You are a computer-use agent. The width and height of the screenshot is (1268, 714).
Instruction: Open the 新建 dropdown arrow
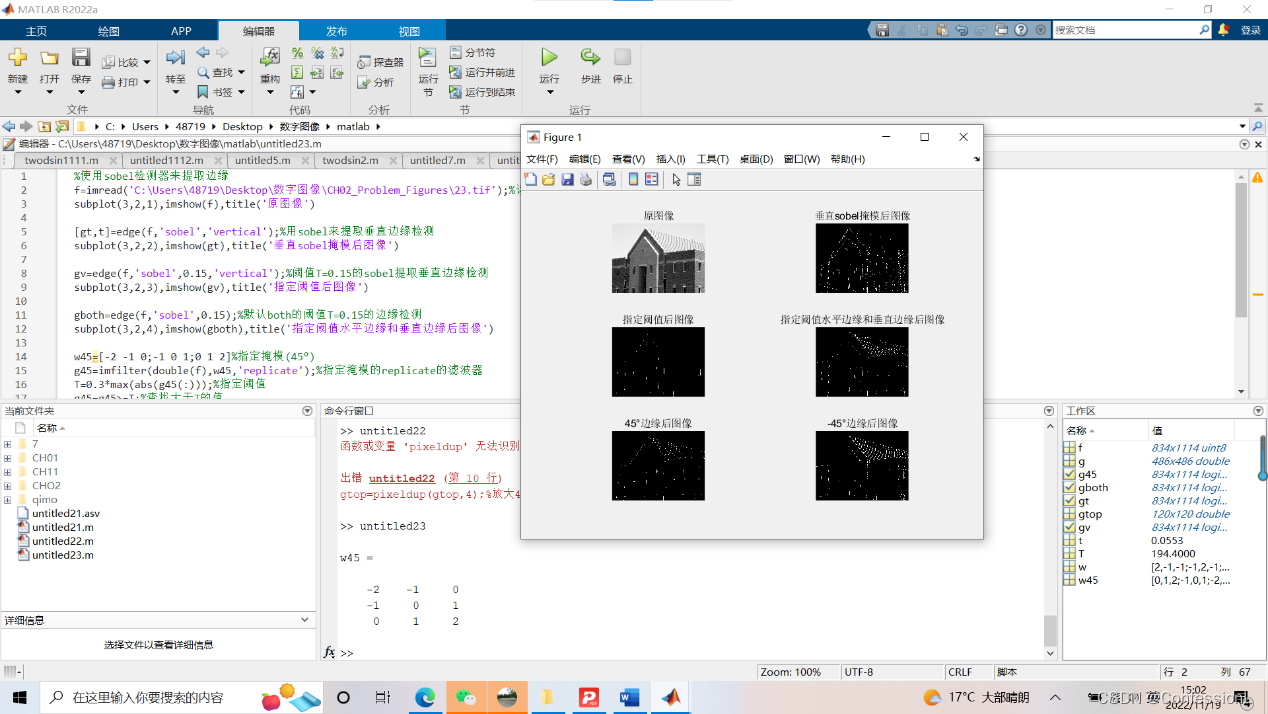pyautogui.click(x=17, y=92)
